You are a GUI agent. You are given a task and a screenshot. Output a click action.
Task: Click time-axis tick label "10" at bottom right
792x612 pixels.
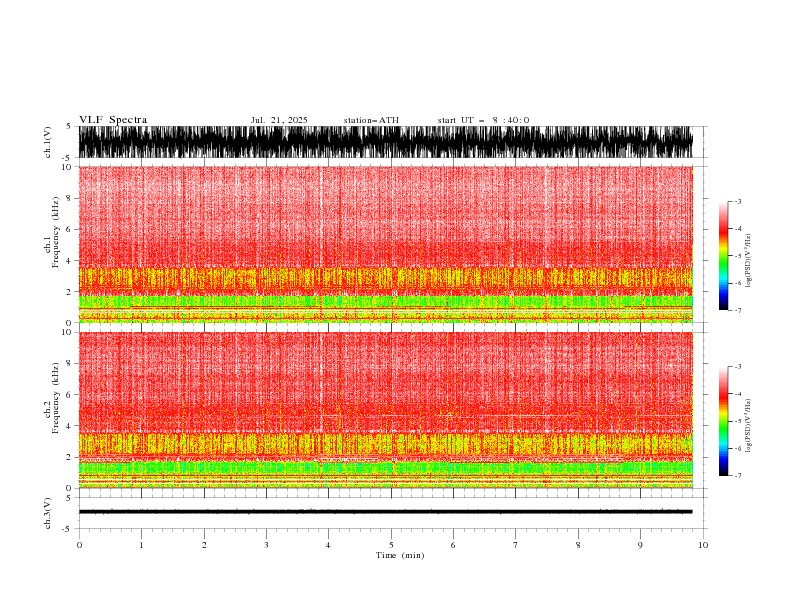[x=703, y=545]
